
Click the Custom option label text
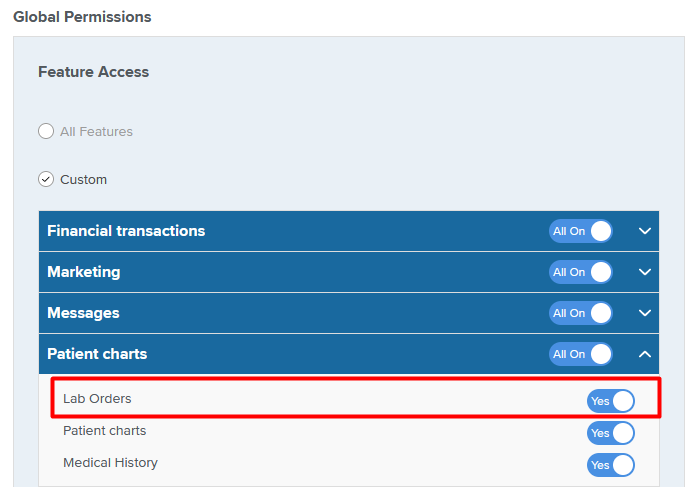(83, 180)
